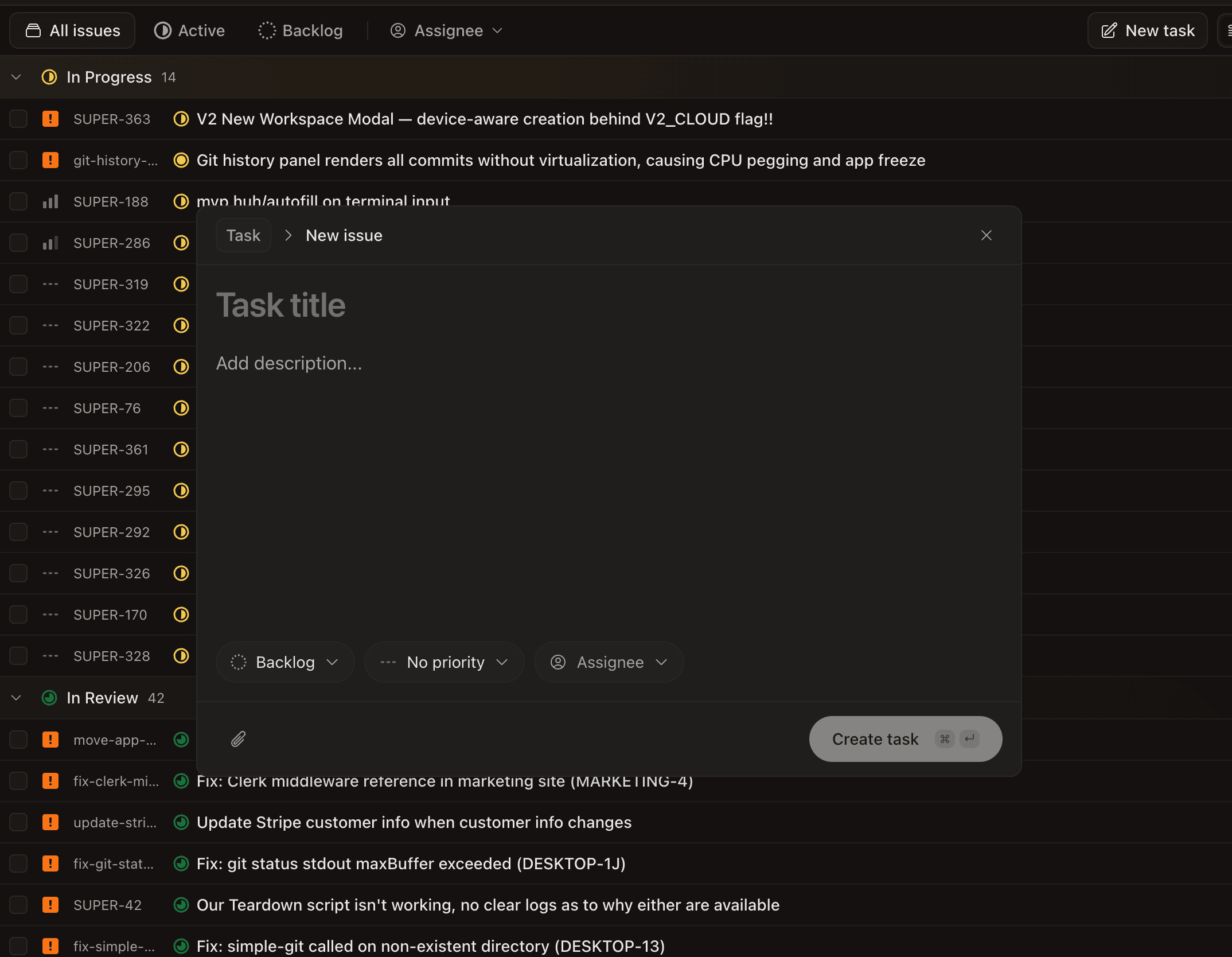
Task: Switch to the Active tab
Action: pos(190,30)
